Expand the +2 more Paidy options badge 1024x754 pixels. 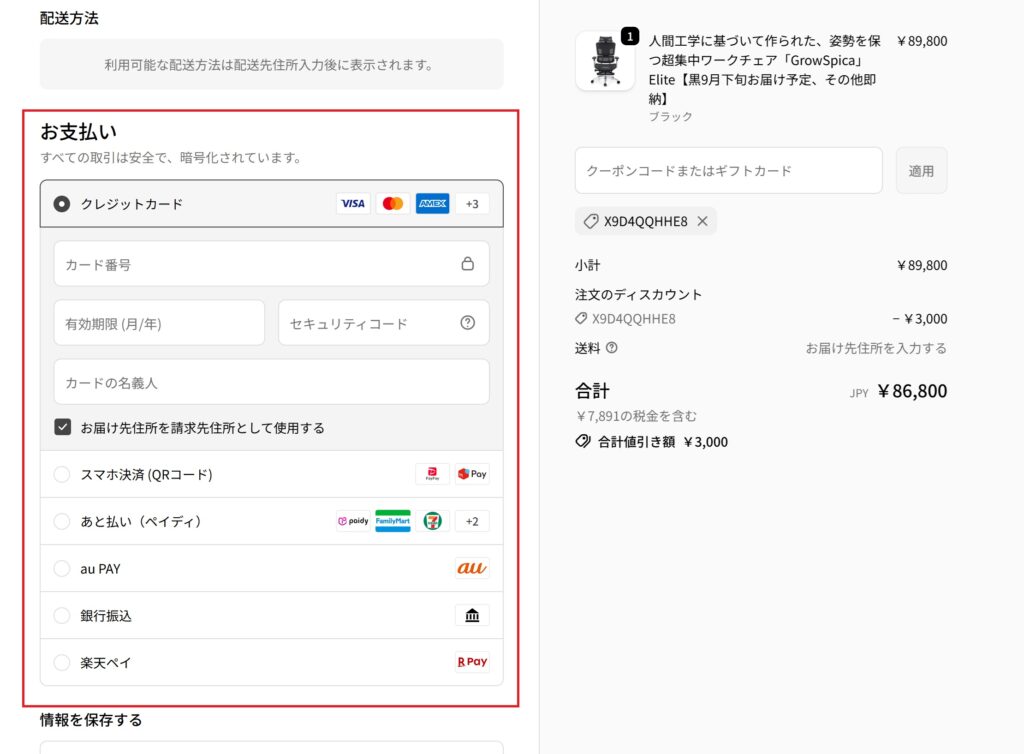pyautogui.click(x=472, y=521)
